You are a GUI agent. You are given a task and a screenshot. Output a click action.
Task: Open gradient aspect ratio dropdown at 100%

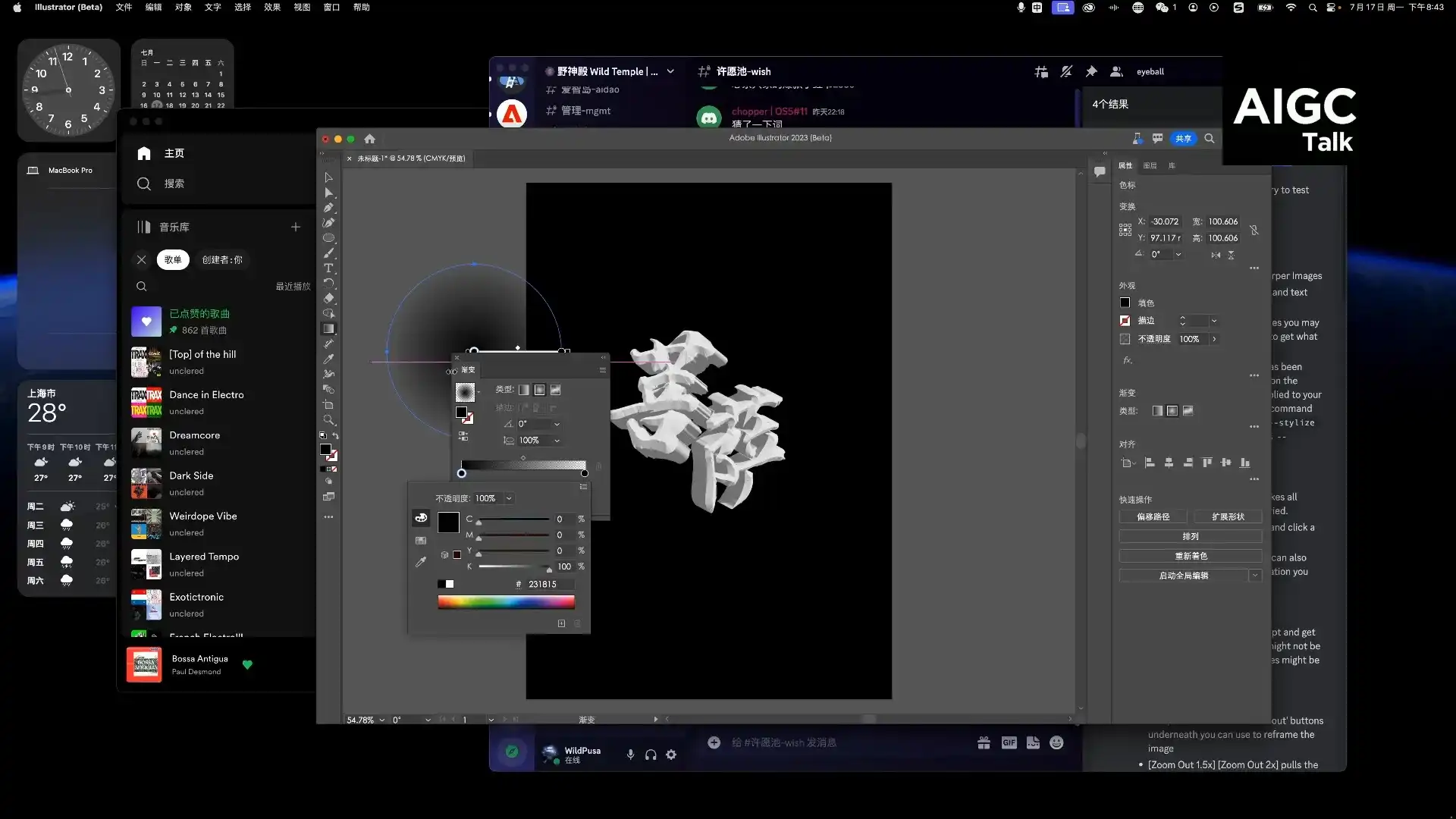coord(557,441)
